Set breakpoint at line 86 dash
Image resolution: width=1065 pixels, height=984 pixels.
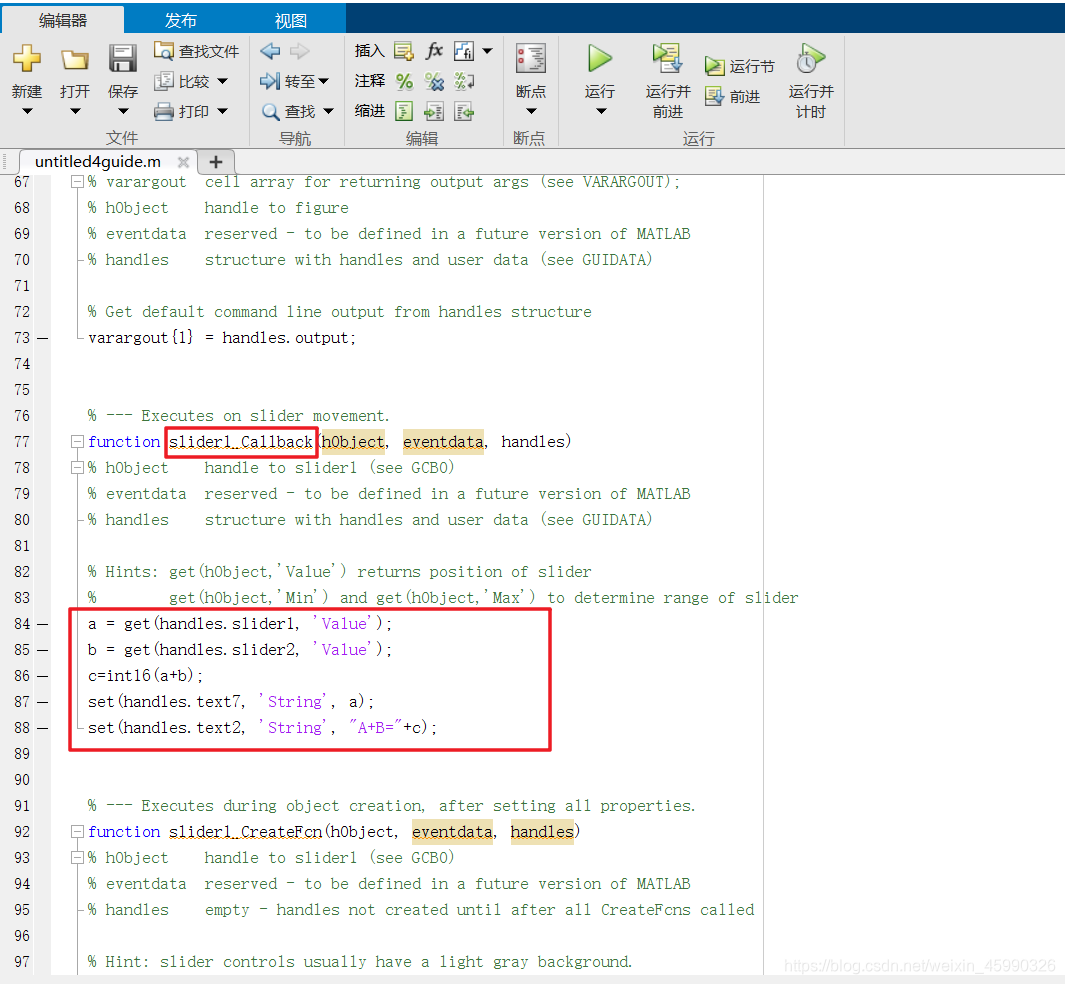pyautogui.click(x=43, y=676)
